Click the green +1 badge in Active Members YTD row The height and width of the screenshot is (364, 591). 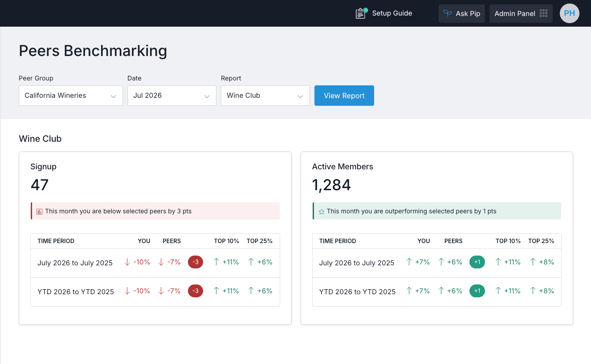click(477, 291)
